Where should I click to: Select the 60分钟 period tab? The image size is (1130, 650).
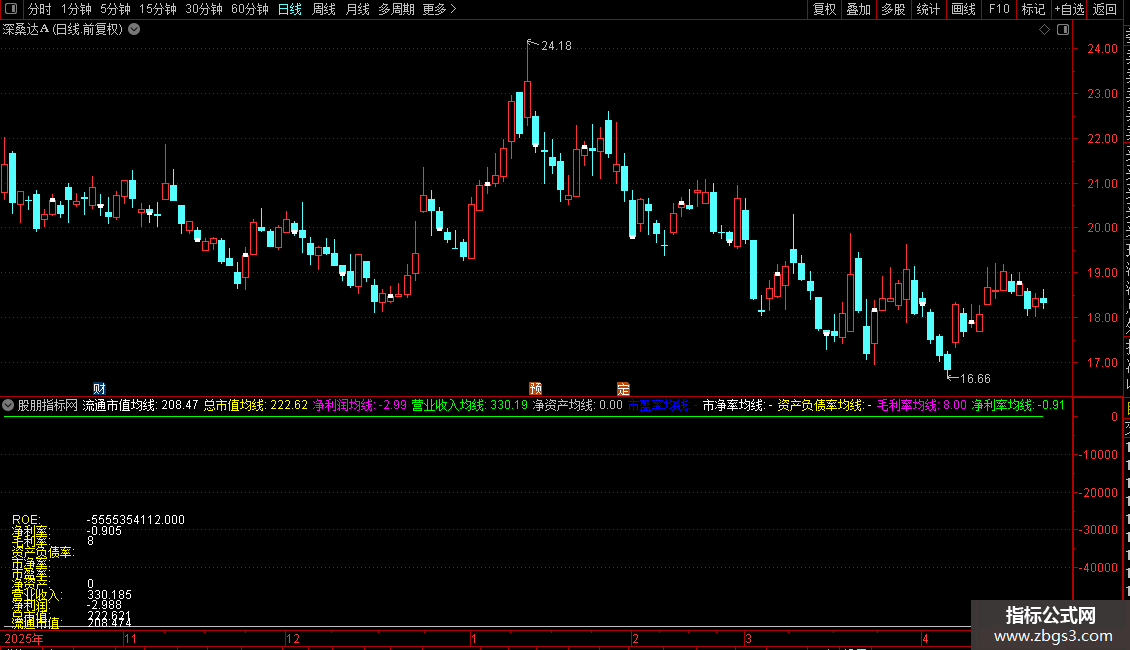(250, 9)
